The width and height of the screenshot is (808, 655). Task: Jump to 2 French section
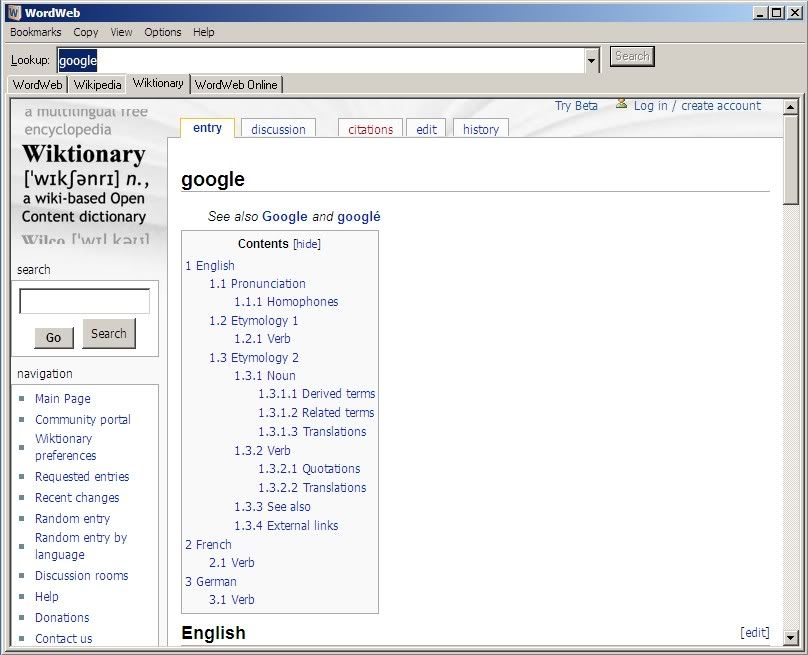click(x=208, y=544)
